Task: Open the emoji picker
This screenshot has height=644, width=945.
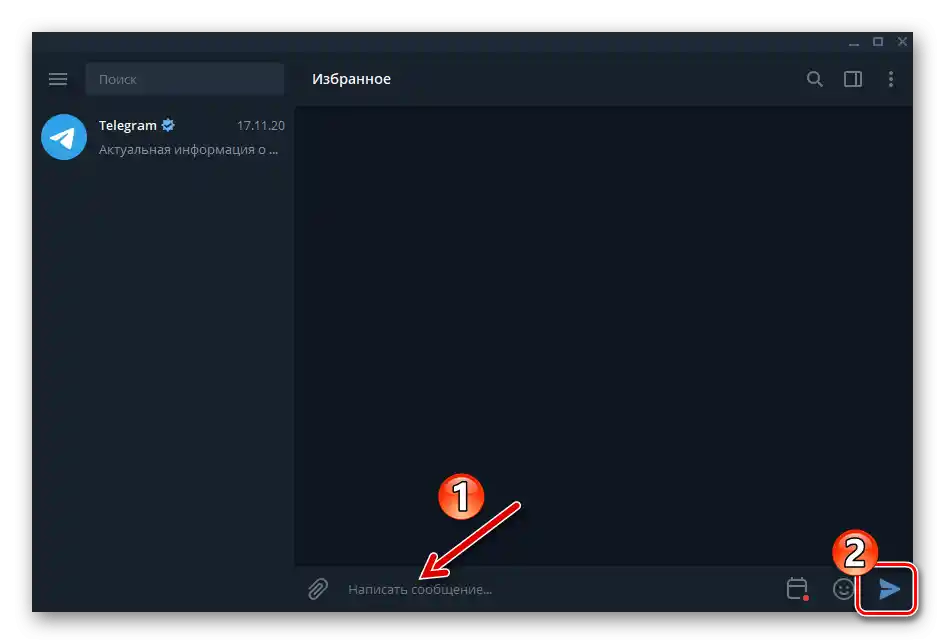Action: click(843, 589)
